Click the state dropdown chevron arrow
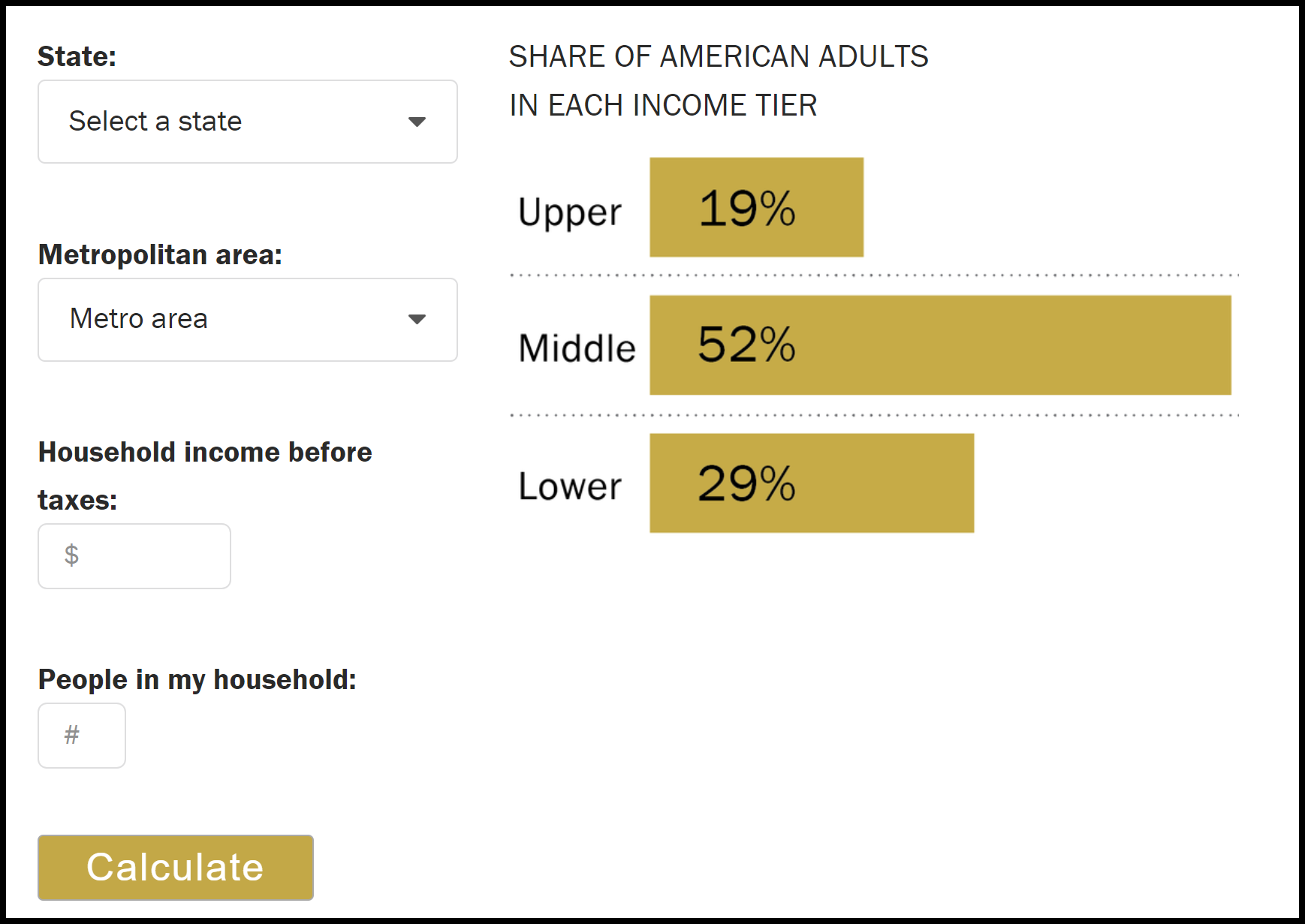Screen dimensions: 1305x924 (418, 121)
